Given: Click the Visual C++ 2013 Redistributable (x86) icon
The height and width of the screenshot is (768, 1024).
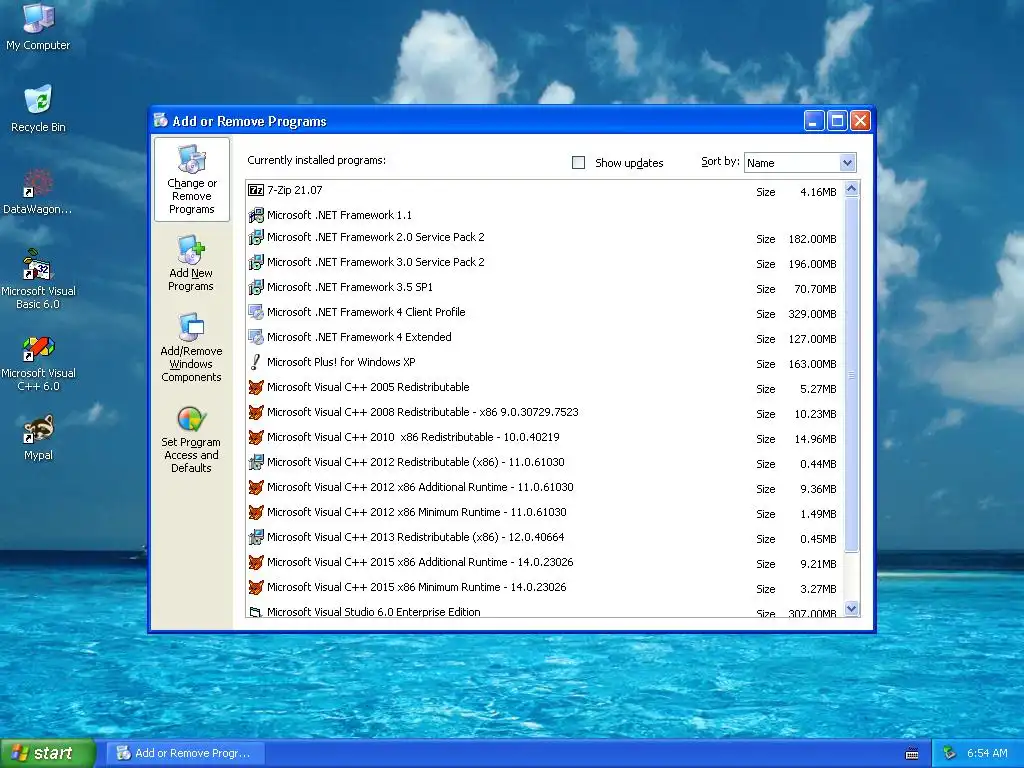Looking at the screenshot, I should [x=256, y=537].
